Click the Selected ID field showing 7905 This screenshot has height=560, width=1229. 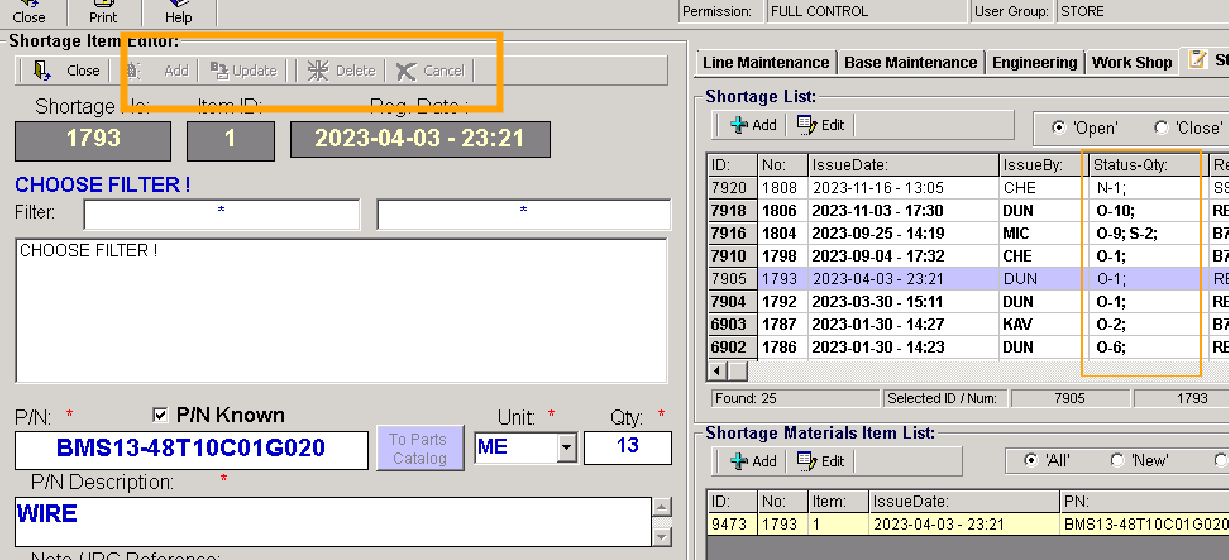pos(1068,398)
